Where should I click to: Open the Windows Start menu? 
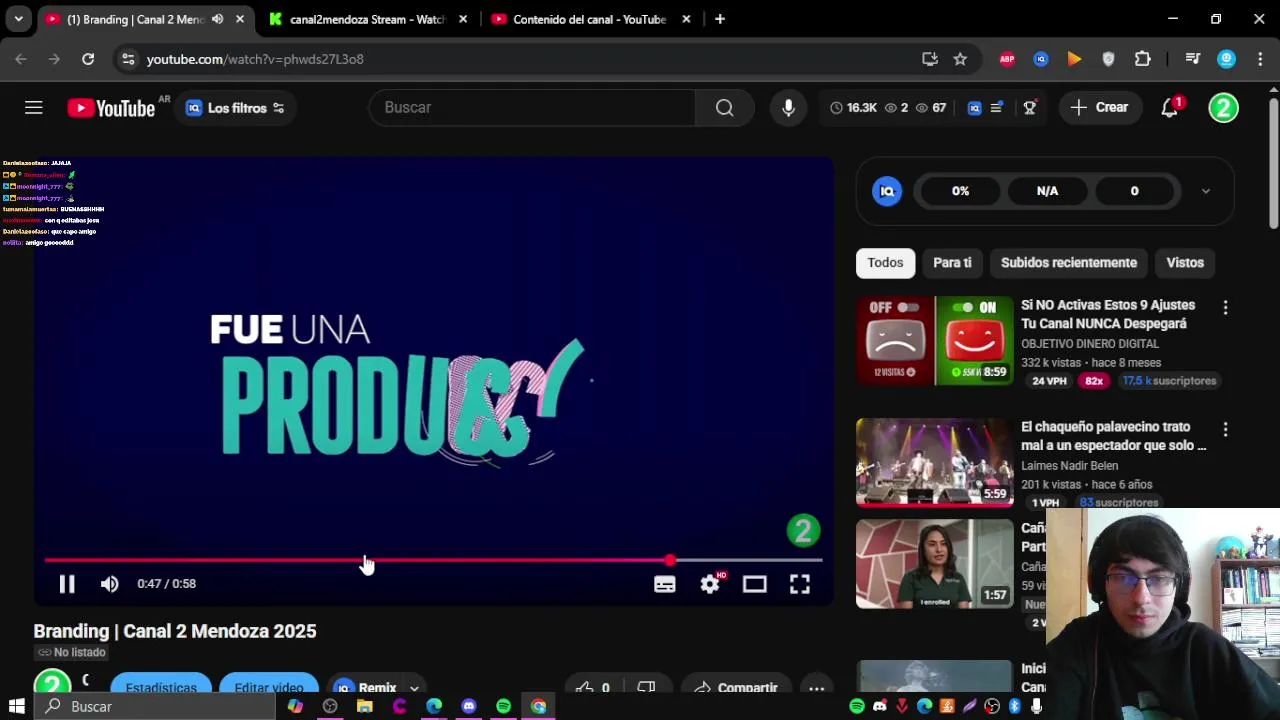point(16,706)
